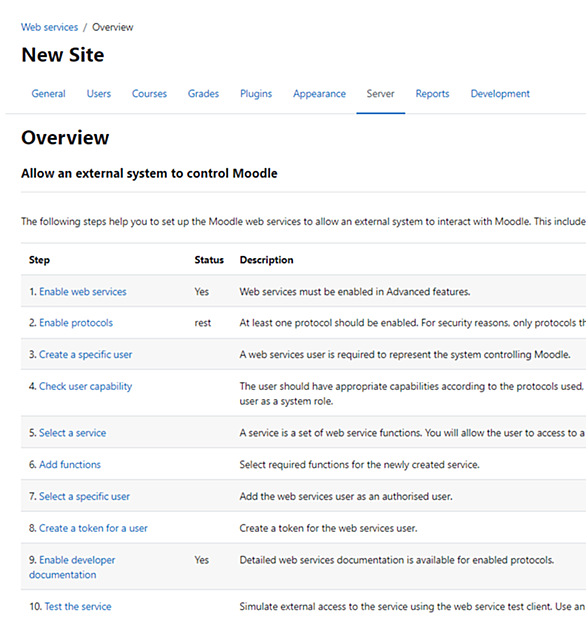Select the Yes status for Enable web services
Image resolution: width=586 pixels, height=633 pixels.
coord(201,291)
